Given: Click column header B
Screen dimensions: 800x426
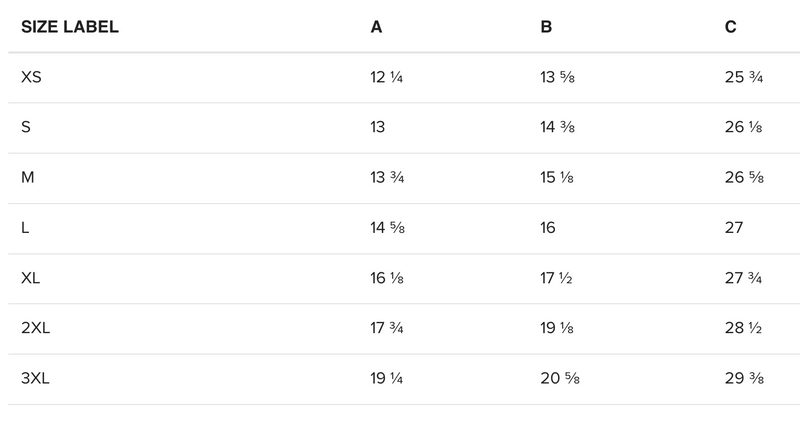Looking at the screenshot, I should (x=546, y=27).
